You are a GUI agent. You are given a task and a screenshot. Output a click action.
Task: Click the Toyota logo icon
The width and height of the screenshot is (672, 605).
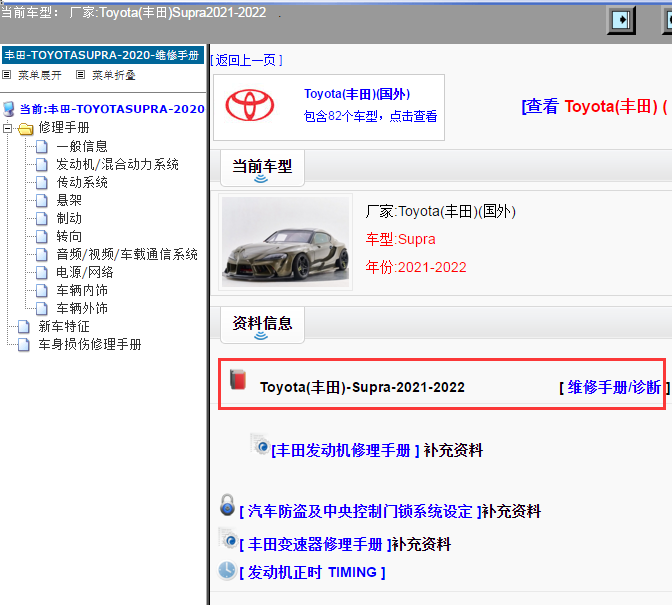(250, 105)
